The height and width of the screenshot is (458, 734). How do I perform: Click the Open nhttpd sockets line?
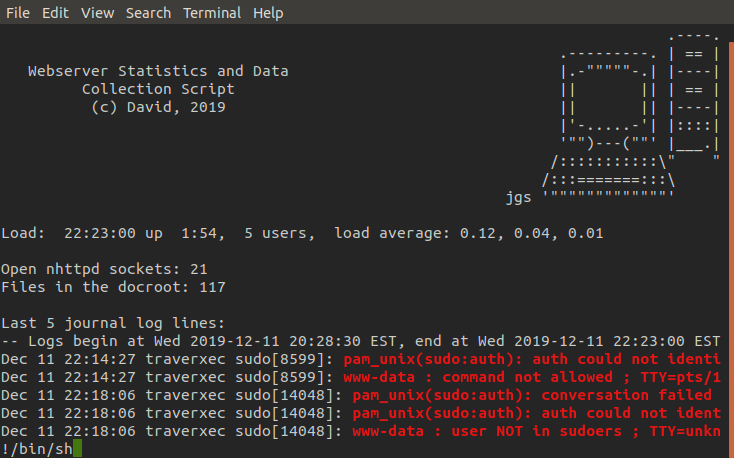tap(104, 269)
